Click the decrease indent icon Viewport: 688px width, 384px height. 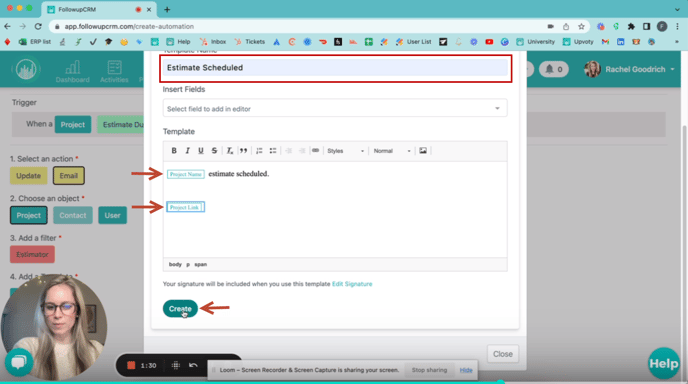[289, 151]
